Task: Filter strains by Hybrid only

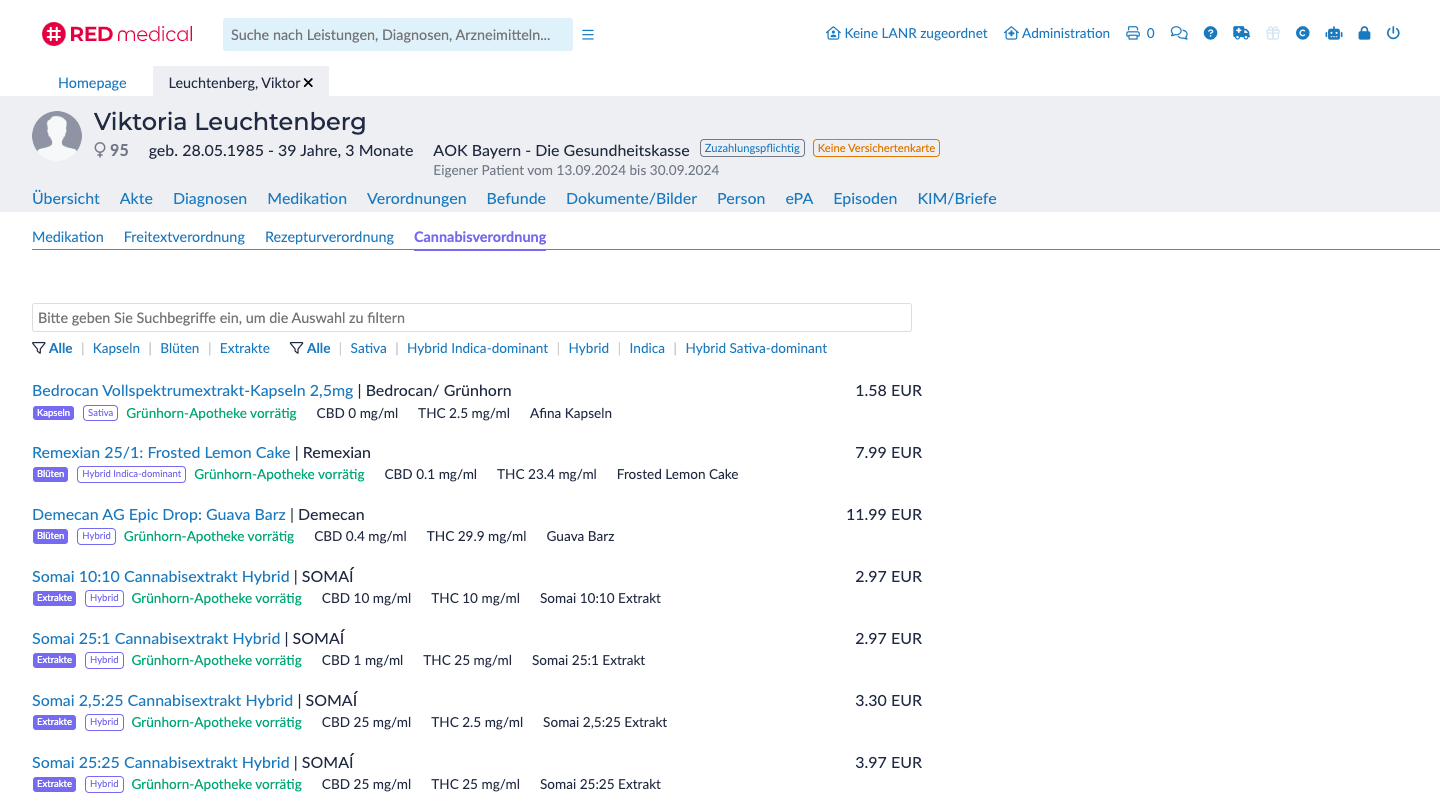Action: tap(589, 348)
